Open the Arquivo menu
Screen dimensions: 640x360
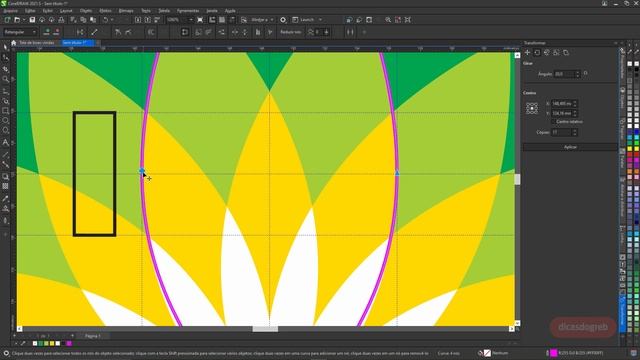(11, 11)
